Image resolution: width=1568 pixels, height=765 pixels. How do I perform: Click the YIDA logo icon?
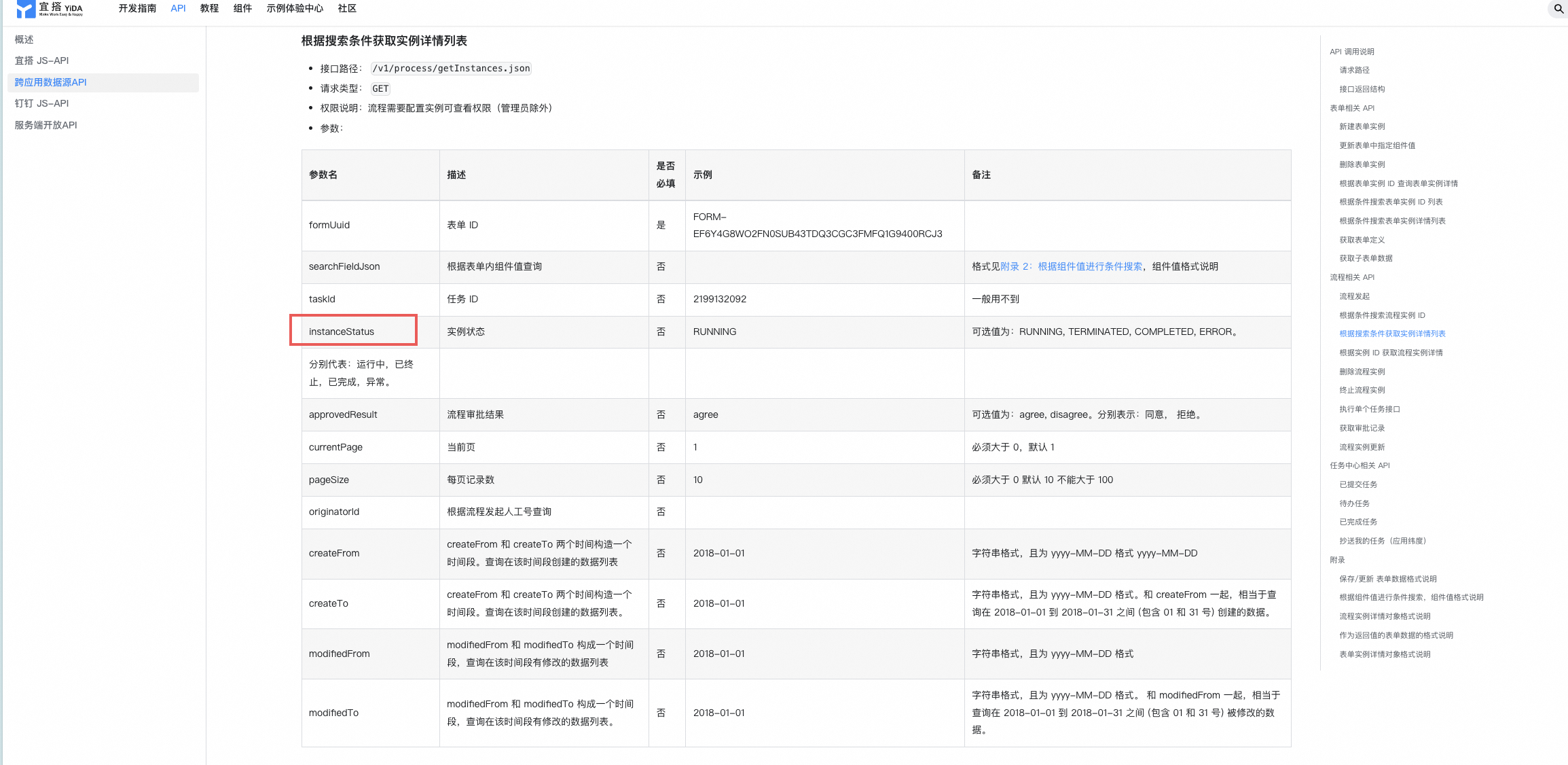point(26,9)
